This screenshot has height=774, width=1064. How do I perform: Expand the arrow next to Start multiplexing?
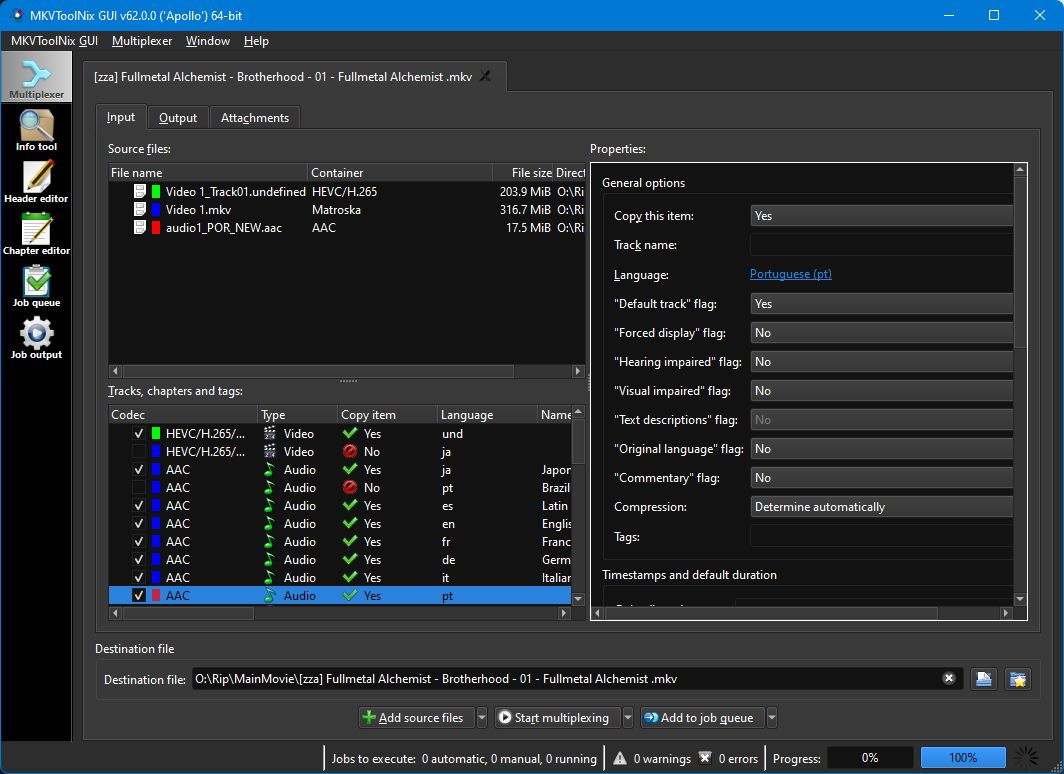click(628, 718)
